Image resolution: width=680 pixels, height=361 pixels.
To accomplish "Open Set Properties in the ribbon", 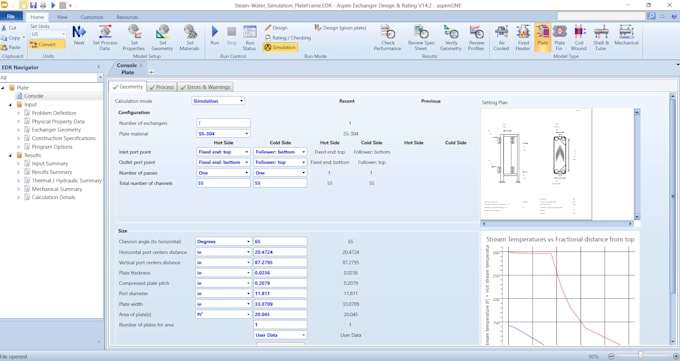I will coord(134,37).
